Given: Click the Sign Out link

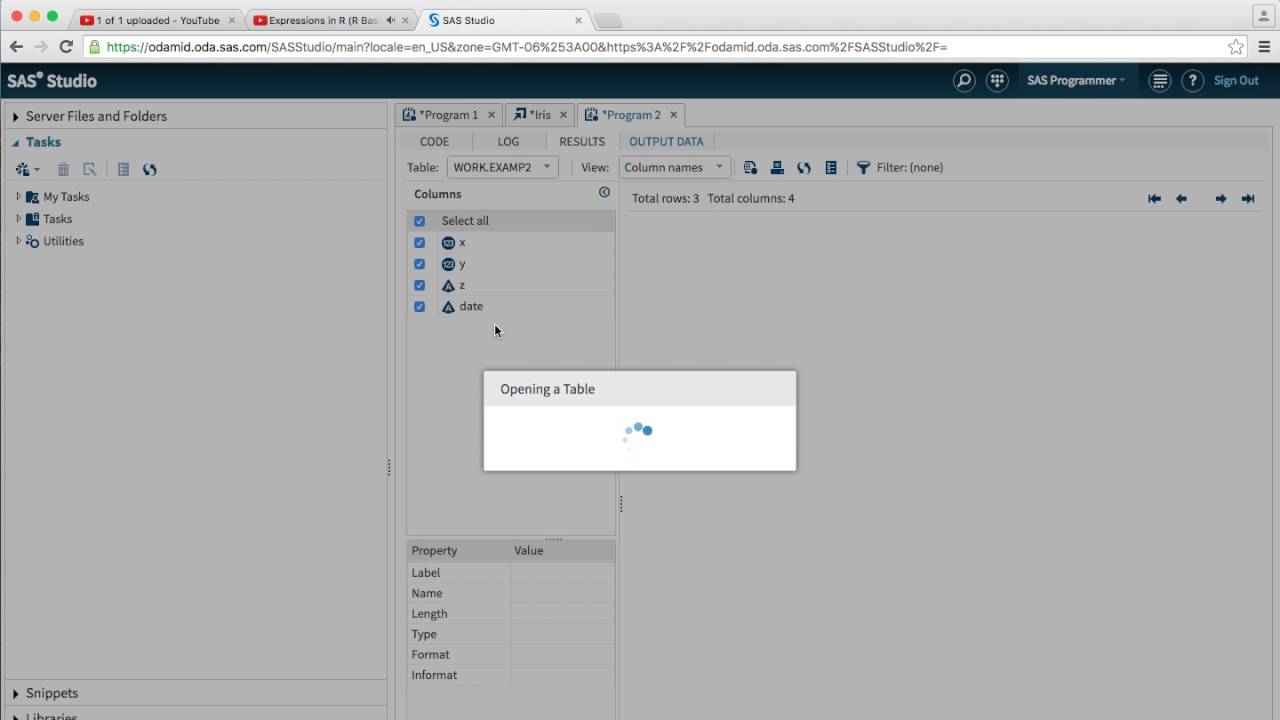Looking at the screenshot, I should [1236, 81].
